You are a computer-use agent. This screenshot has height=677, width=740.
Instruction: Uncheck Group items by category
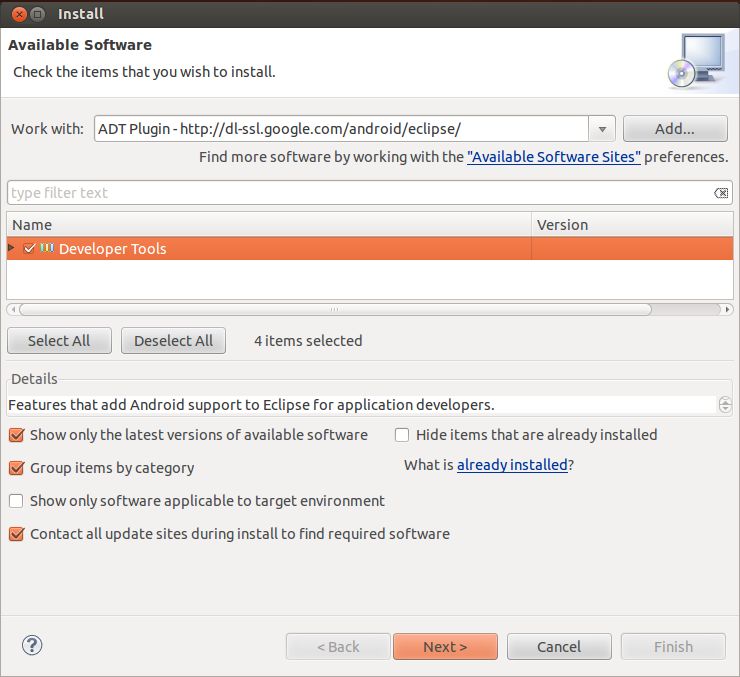pos(16,468)
